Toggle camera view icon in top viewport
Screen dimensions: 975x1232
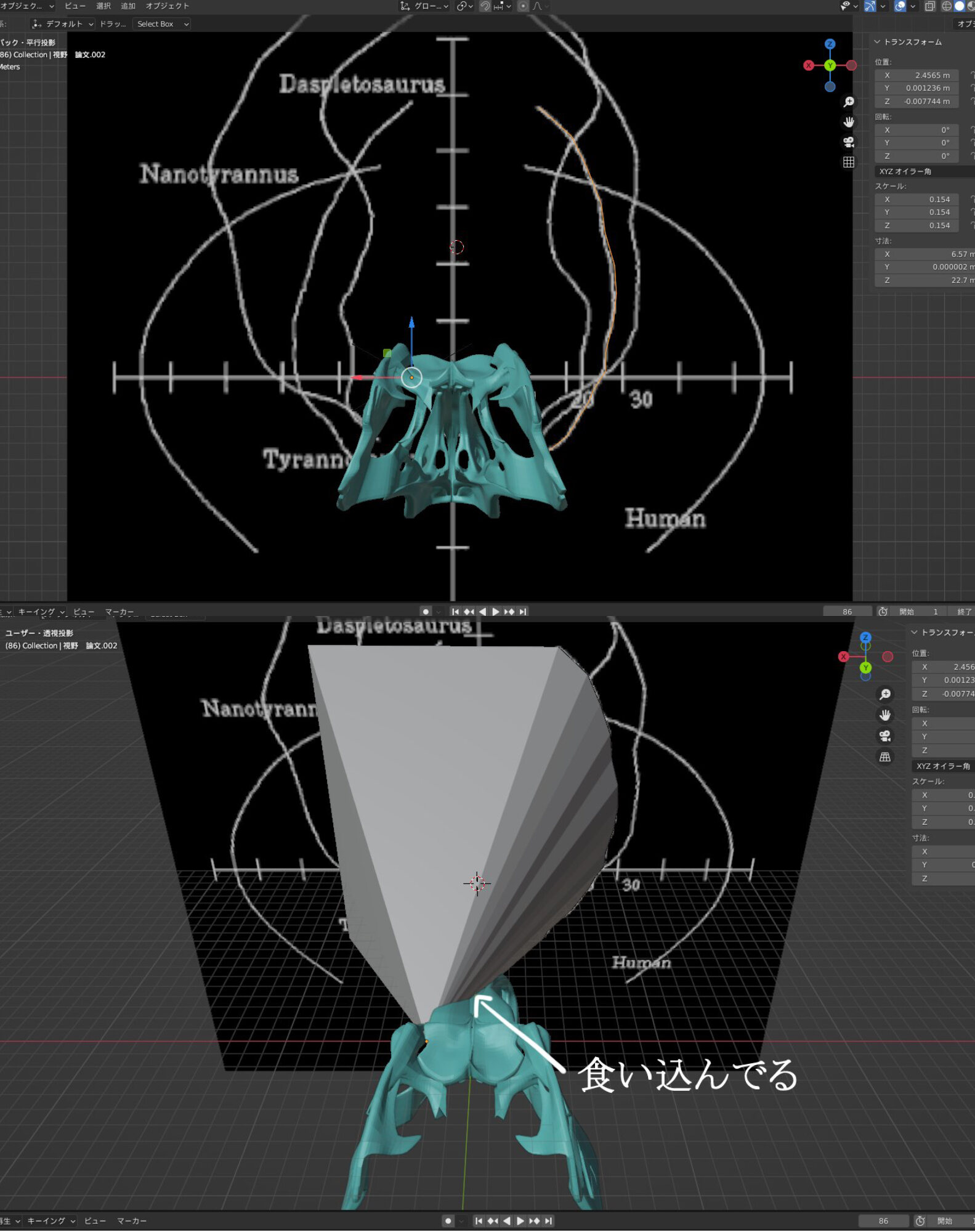click(849, 142)
